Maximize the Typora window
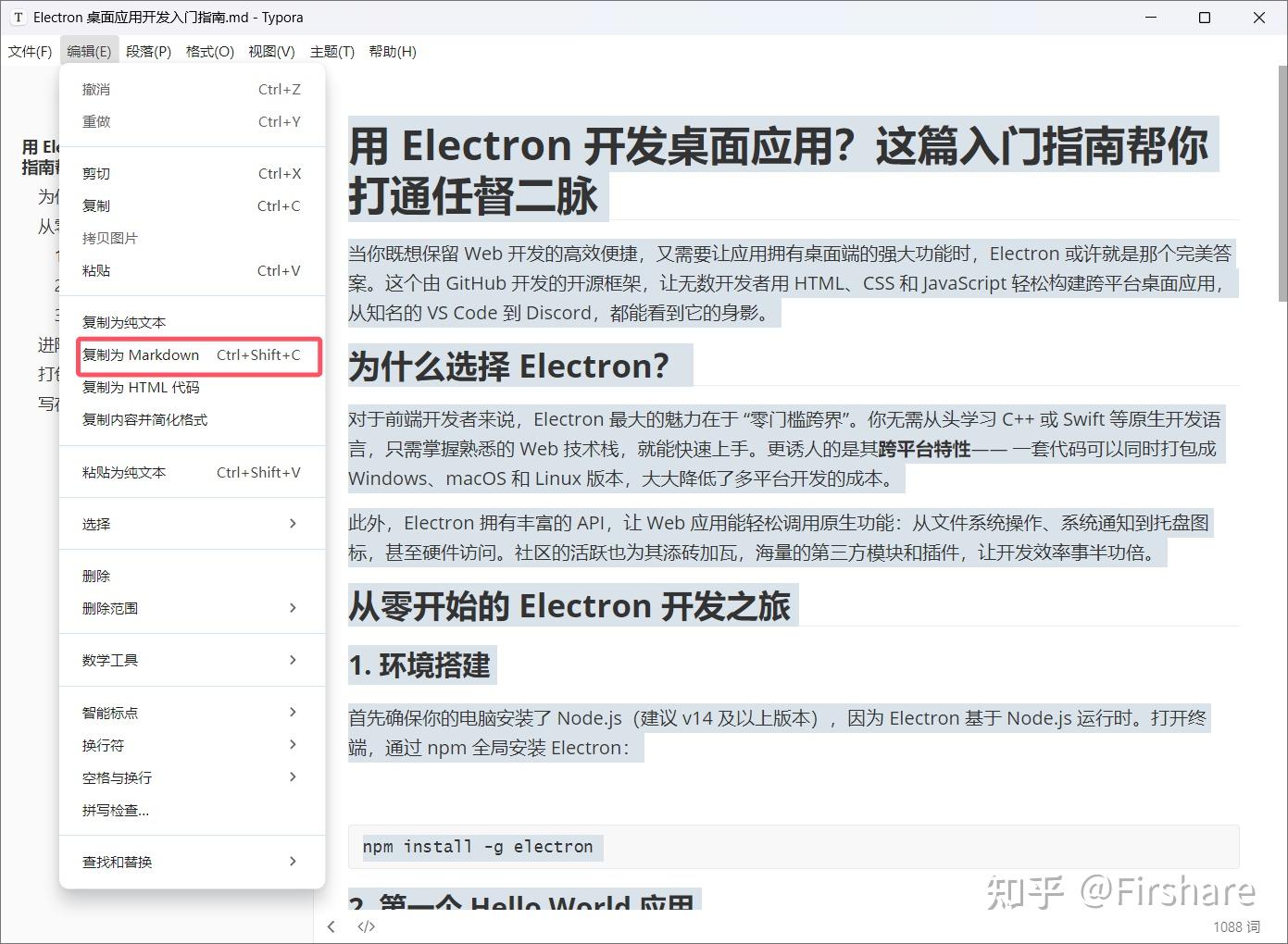The image size is (1288, 944). point(1205,18)
